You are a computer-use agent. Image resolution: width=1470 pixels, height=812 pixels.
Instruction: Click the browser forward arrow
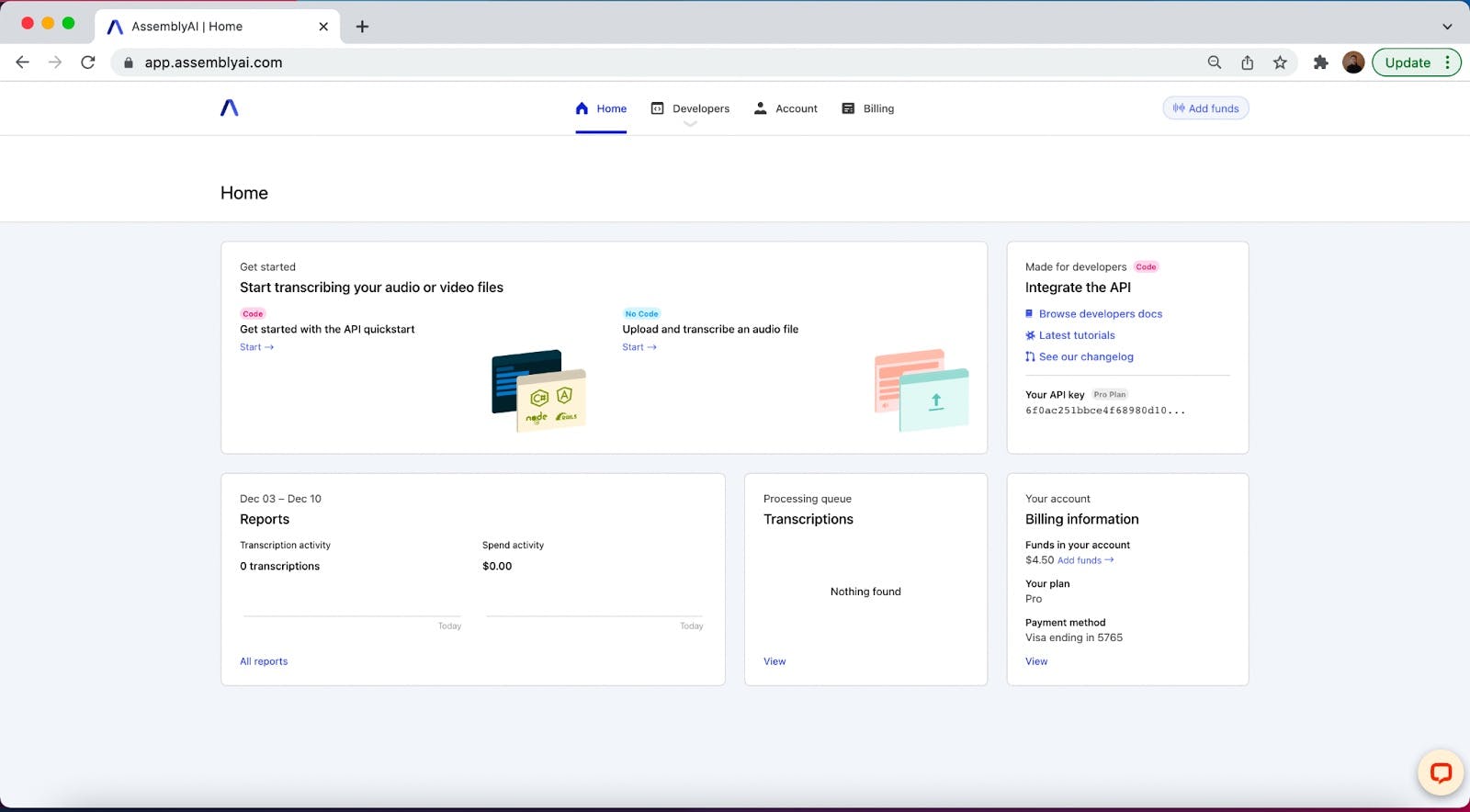55,62
